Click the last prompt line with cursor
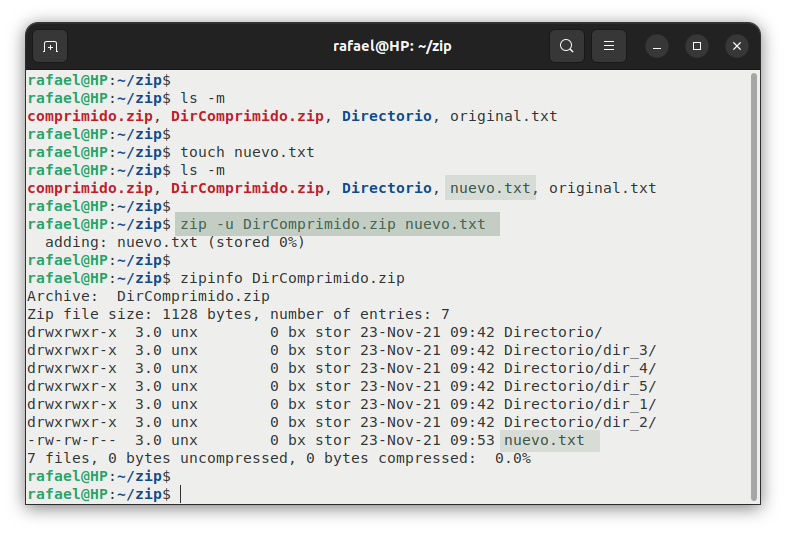 (x=105, y=494)
